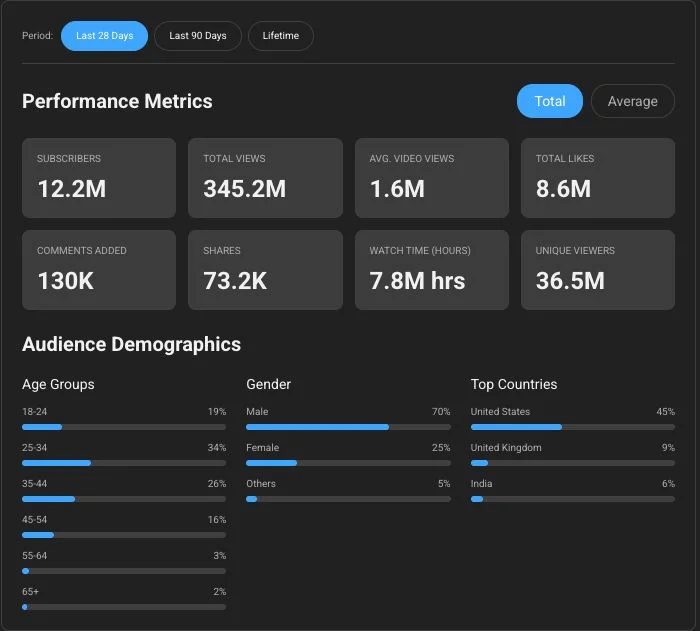Toggle metrics to Total view
The height and width of the screenshot is (631, 700).
pos(550,101)
